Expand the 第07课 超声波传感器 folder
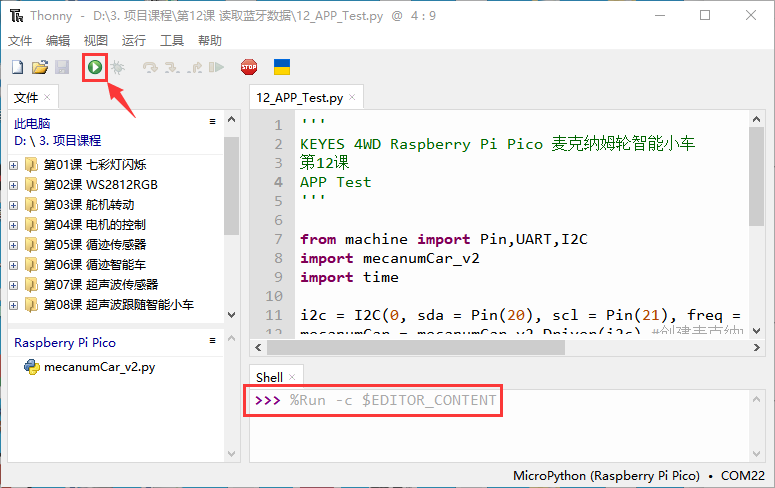The height and width of the screenshot is (488, 775). [x=14, y=285]
